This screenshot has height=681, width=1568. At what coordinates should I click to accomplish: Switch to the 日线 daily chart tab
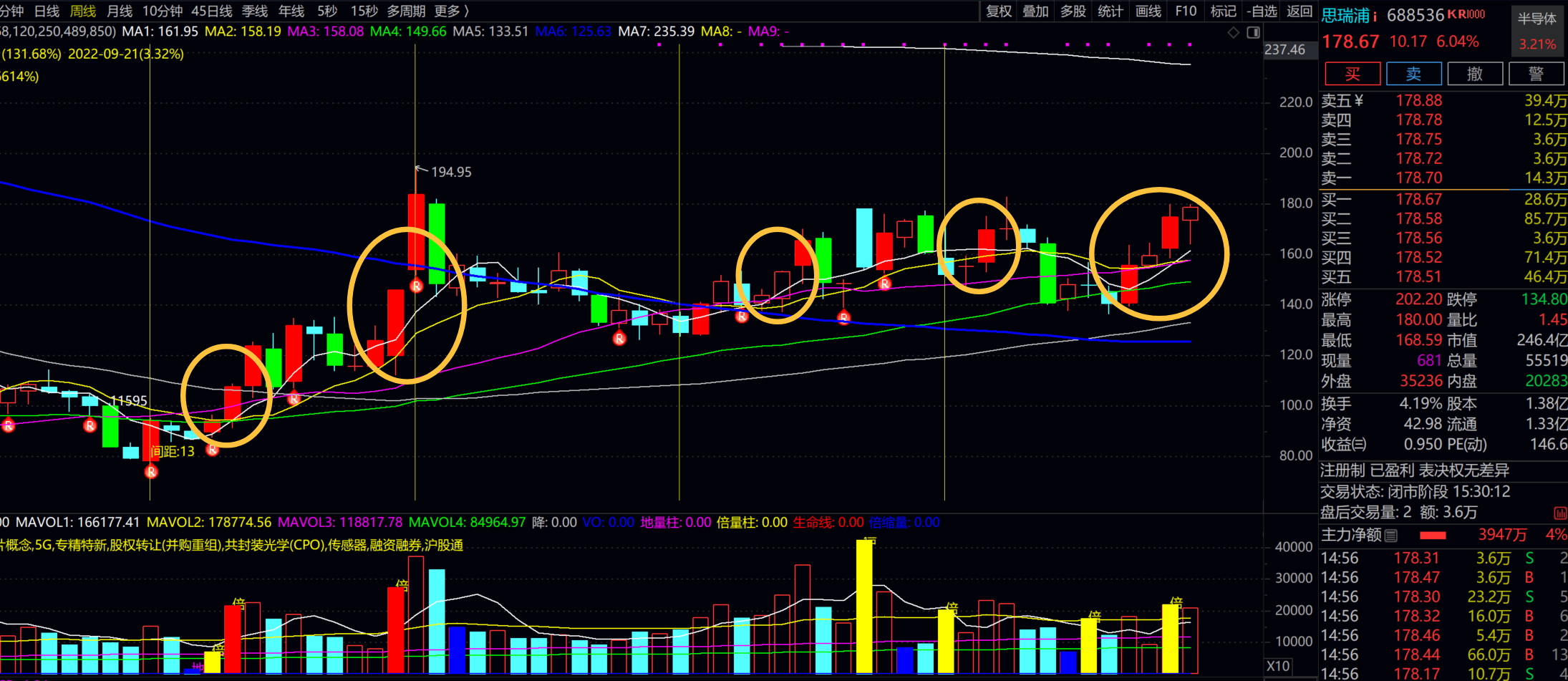pos(47,11)
